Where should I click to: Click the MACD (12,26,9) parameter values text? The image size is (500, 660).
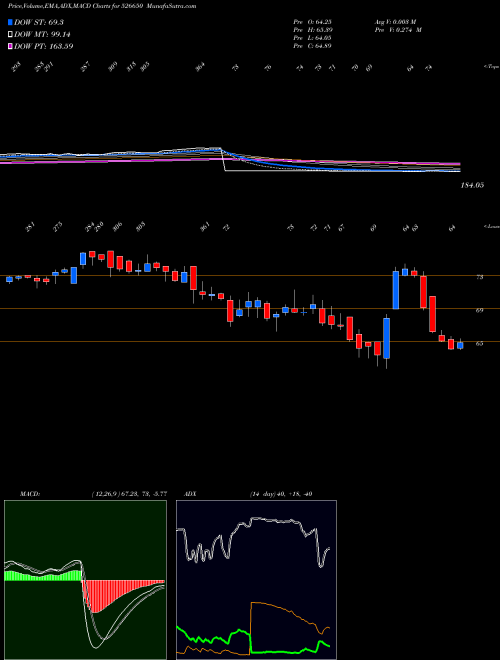click(x=129, y=494)
